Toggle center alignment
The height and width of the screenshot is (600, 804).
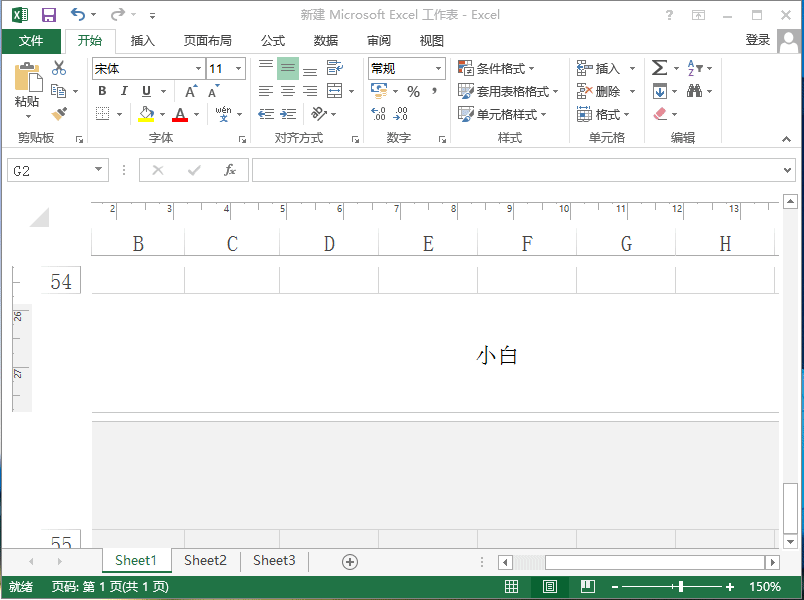coord(287,91)
